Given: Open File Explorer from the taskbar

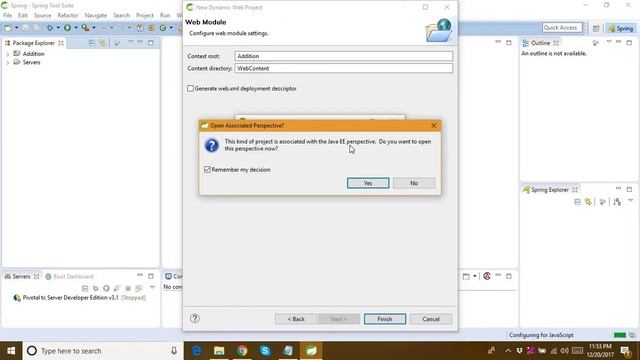Looking at the screenshot, I should point(219,351).
